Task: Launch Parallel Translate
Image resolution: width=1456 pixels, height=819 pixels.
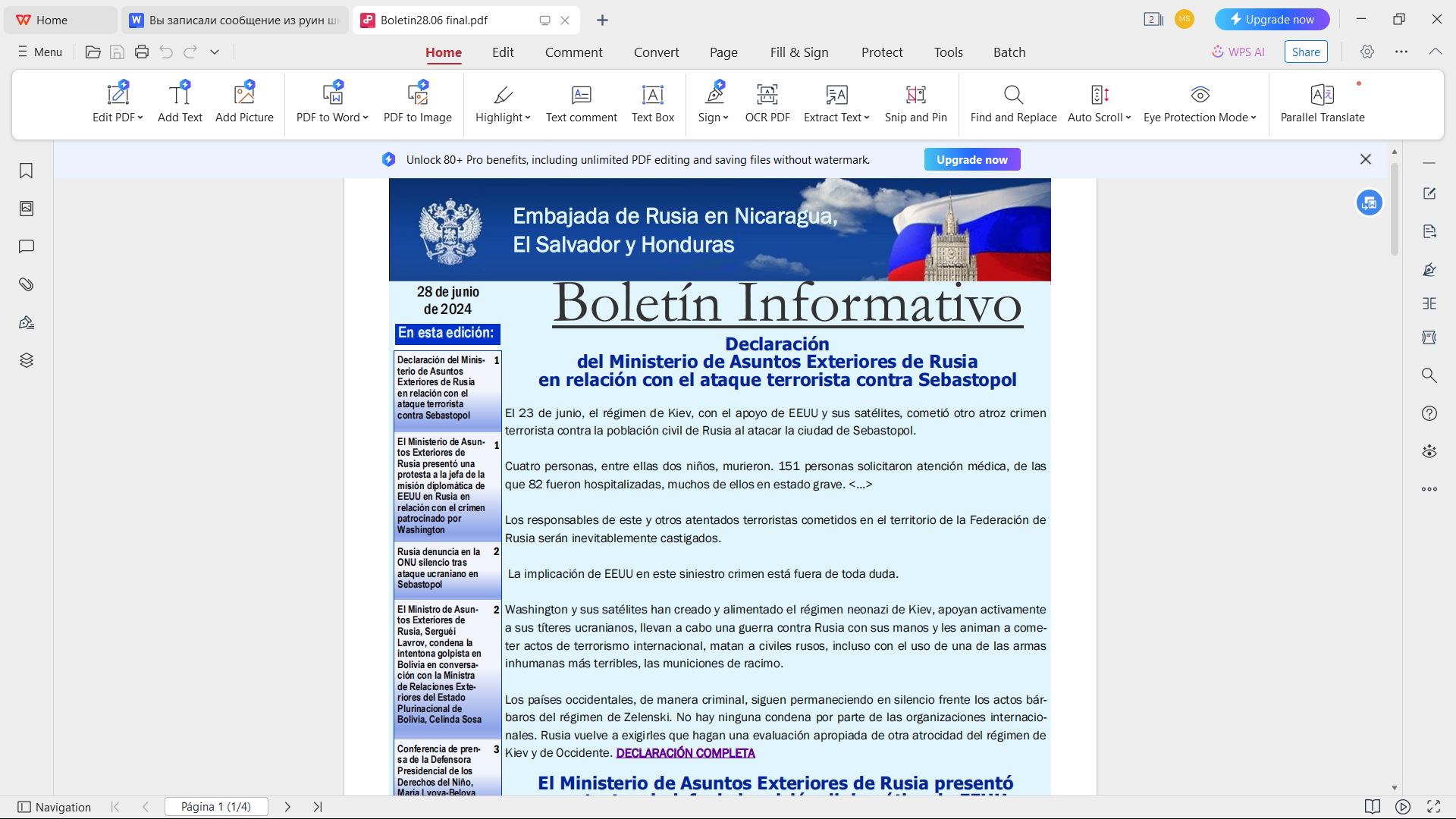Action: (x=1322, y=102)
